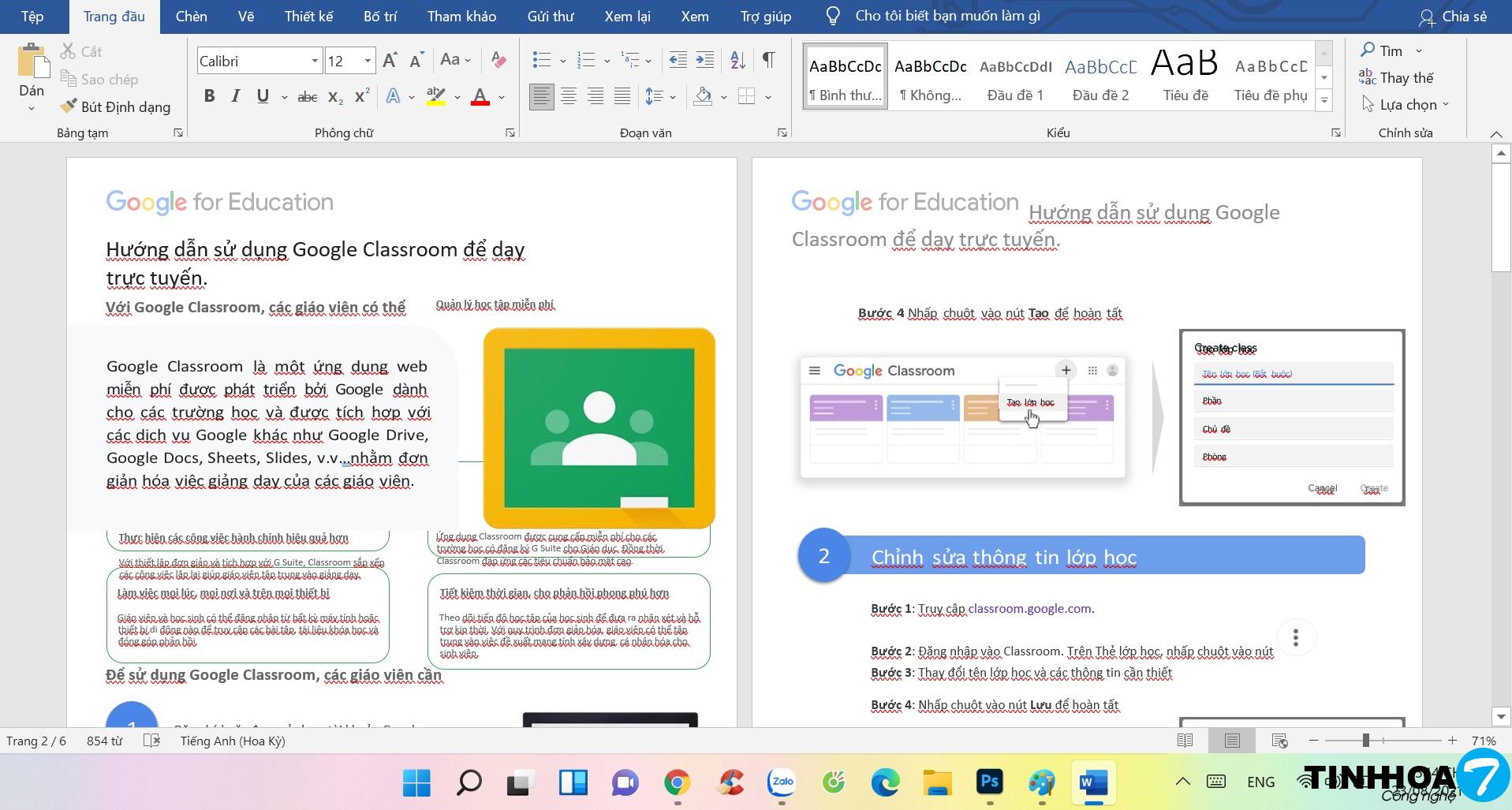Screen dimensions: 1512x810
Task: Open the Chèn ribbon tab
Action: [192, 17]
